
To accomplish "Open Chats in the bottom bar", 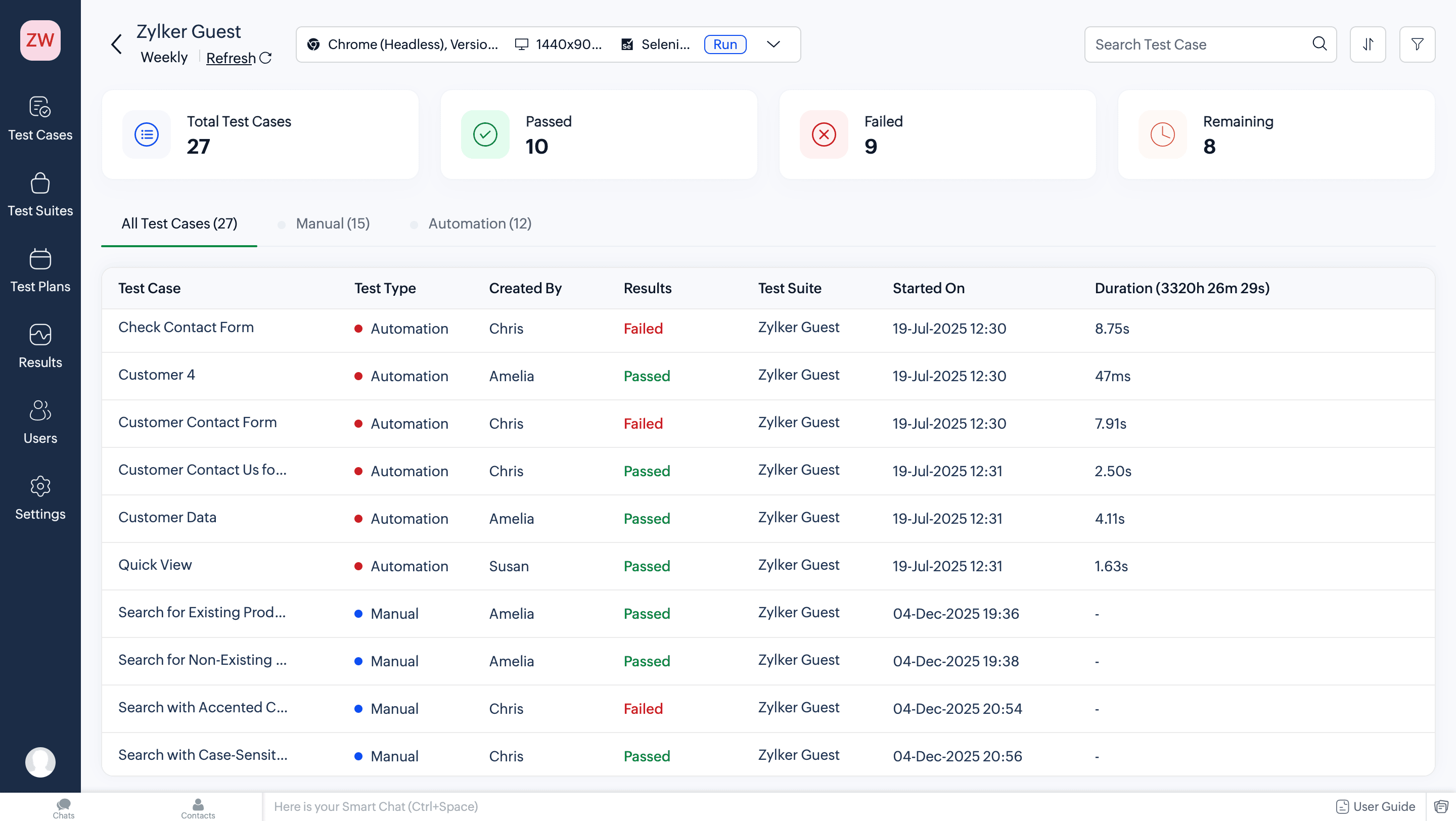I will click(x=63, y=808).
